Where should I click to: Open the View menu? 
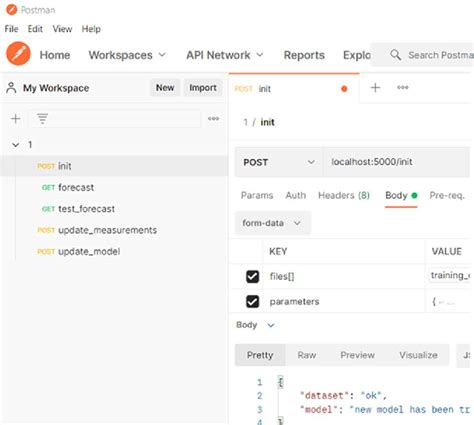(62, 29)
